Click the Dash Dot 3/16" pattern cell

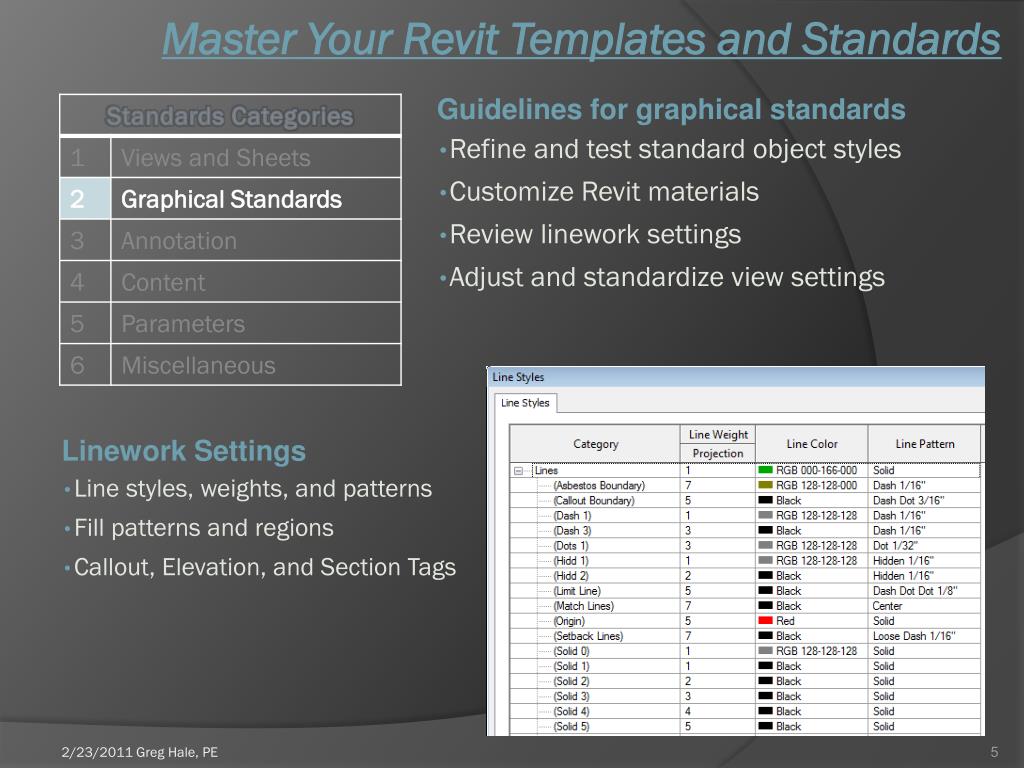click(925, 500)
